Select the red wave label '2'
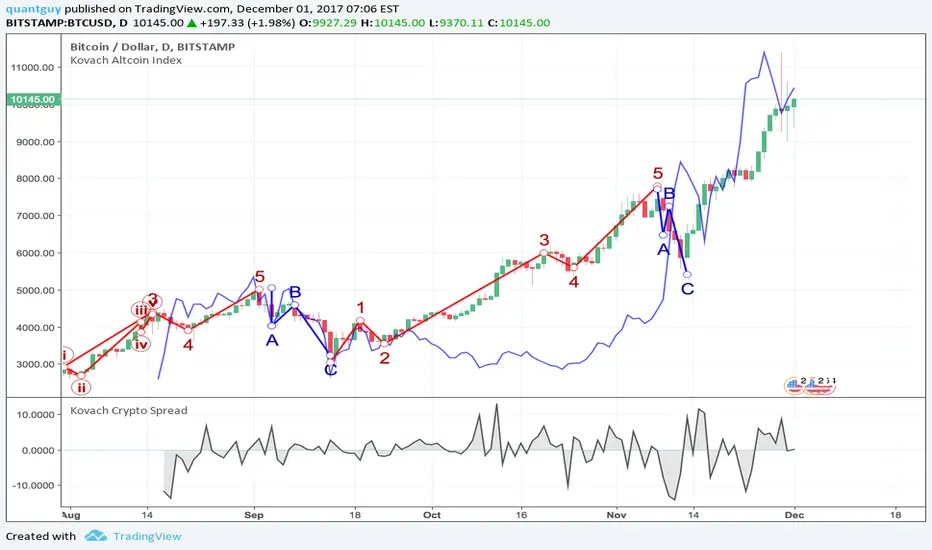The height and width of the screenshot is (550, 932). click(x=385, y=358)
